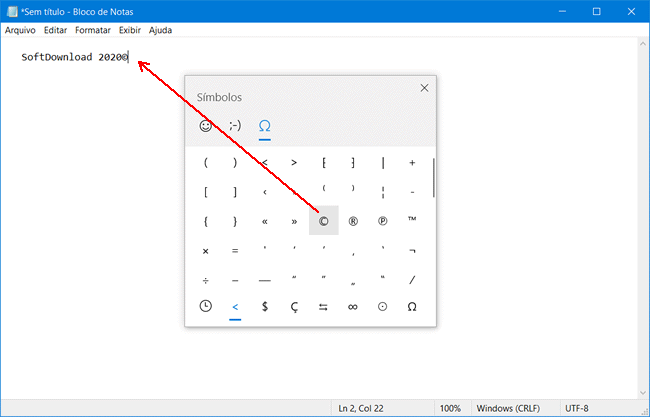650x417 pixels.
Task: Close the Símbolos picker panel
Action: point(424,88)
